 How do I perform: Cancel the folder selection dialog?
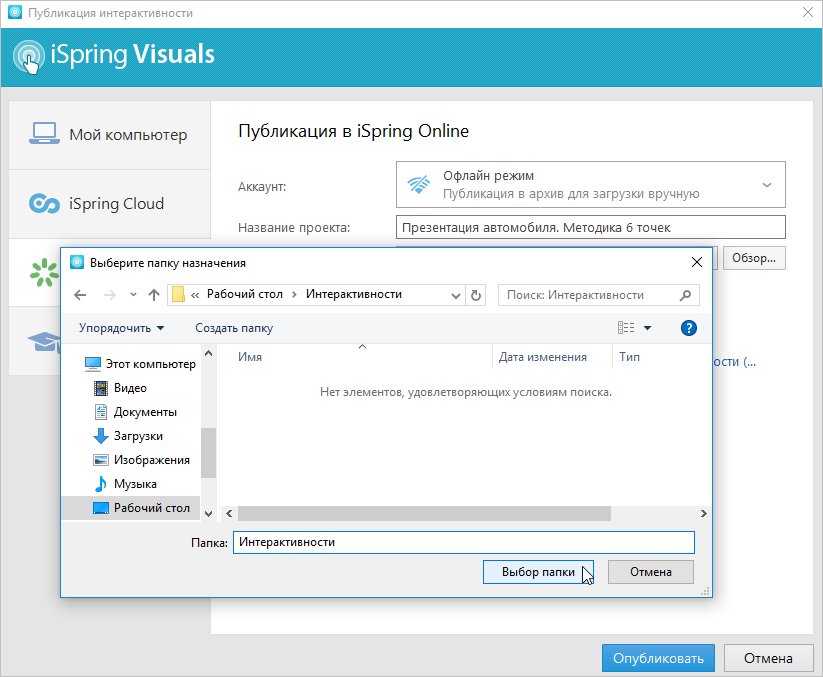(651, 572)
